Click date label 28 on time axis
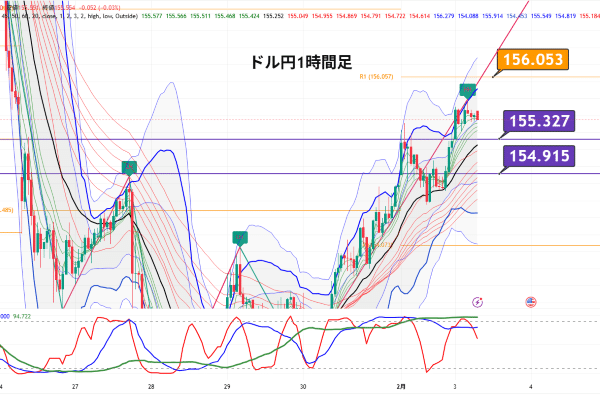 coord(151,387)
